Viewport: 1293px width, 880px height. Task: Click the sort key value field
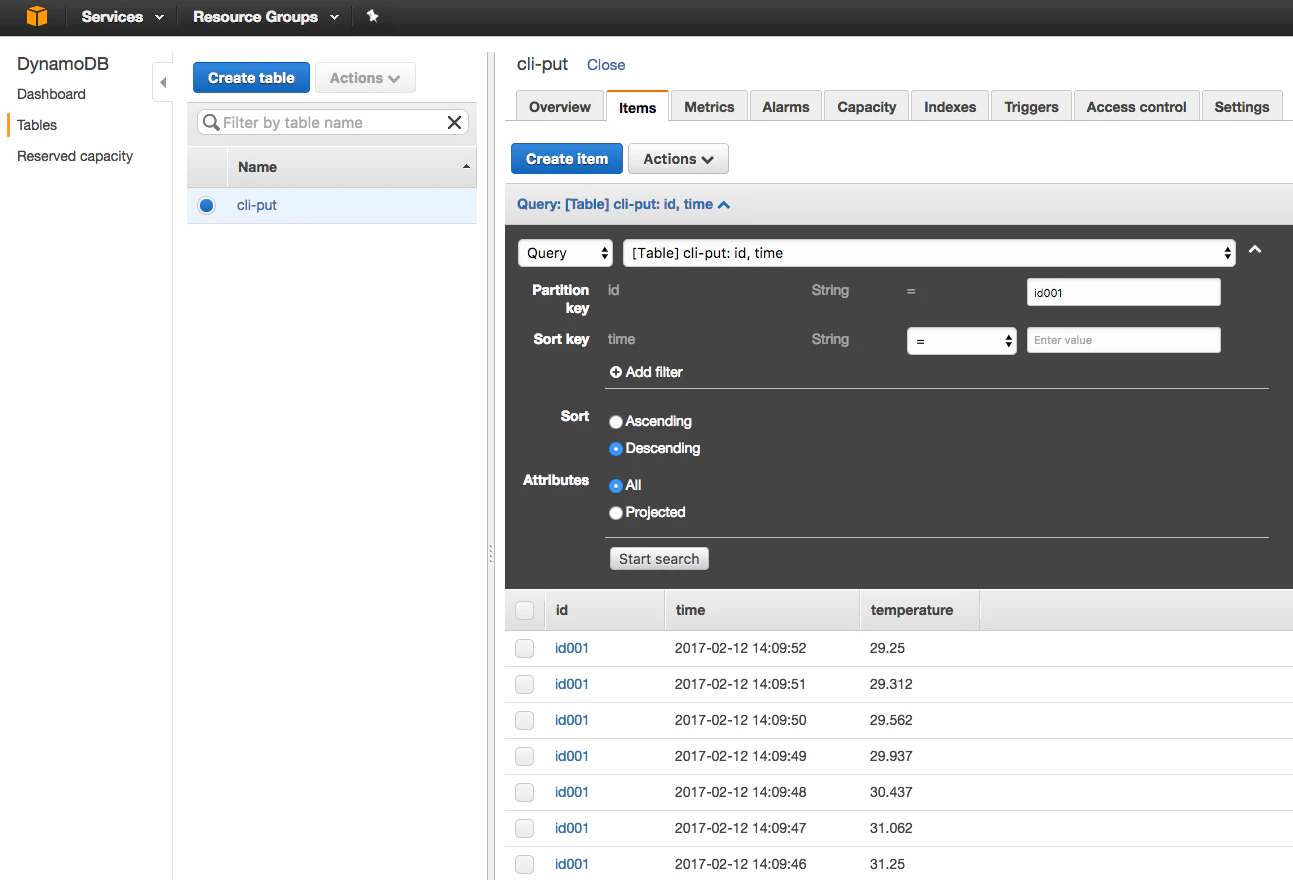[1124, 340]
